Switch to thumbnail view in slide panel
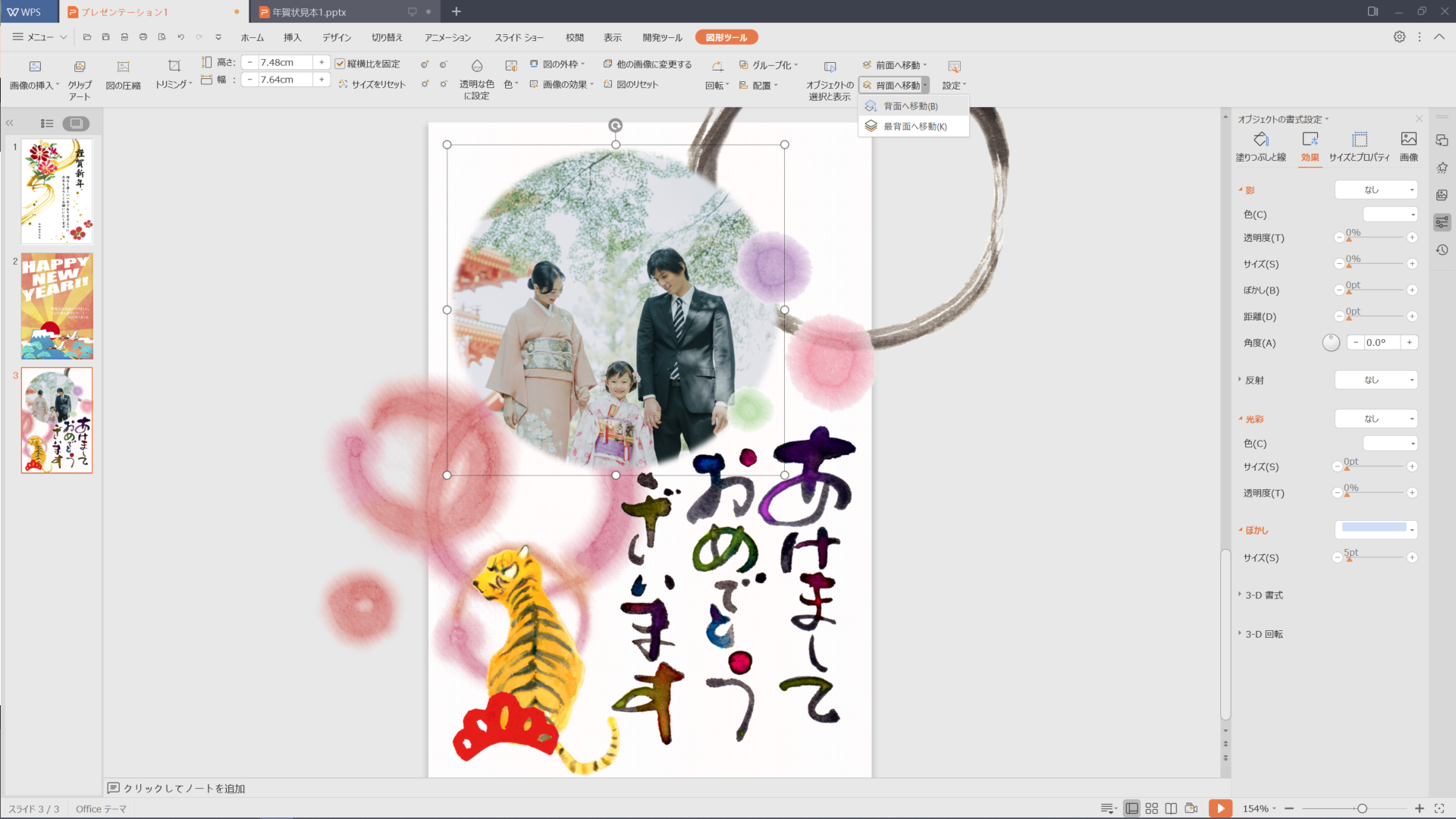Viewport: 1456px width, 819px height. coord(76,124)
